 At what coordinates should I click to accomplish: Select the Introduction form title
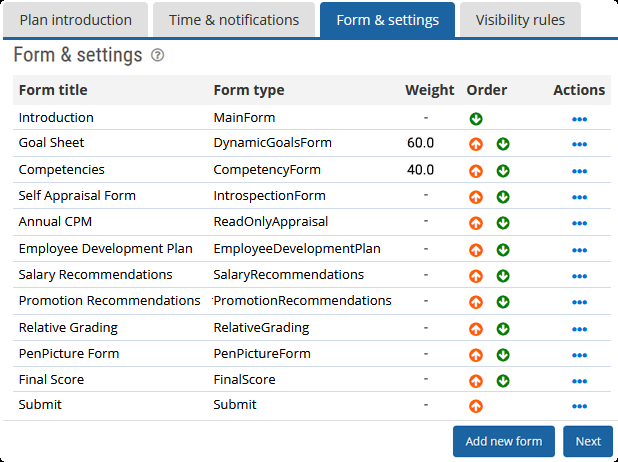point(56,117)
